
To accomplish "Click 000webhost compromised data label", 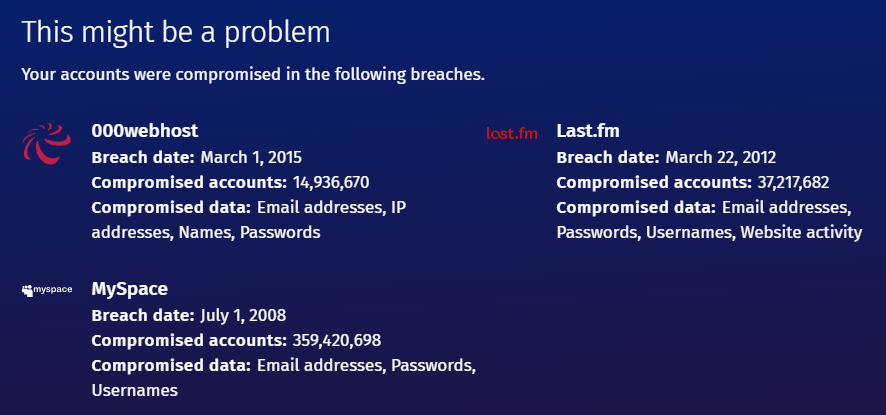I will click(171, 208).
